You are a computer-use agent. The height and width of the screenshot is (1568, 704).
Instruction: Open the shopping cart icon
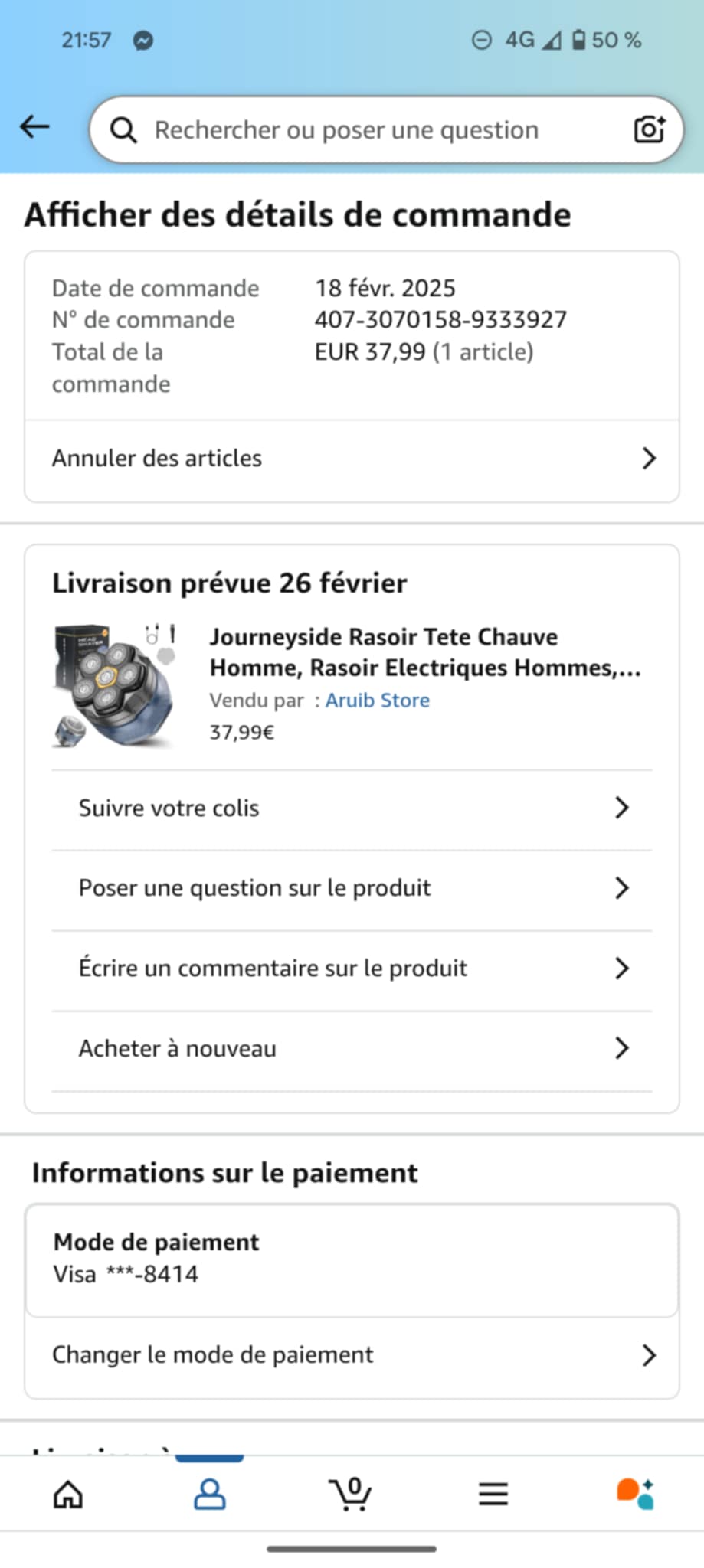click(351, 1494)
